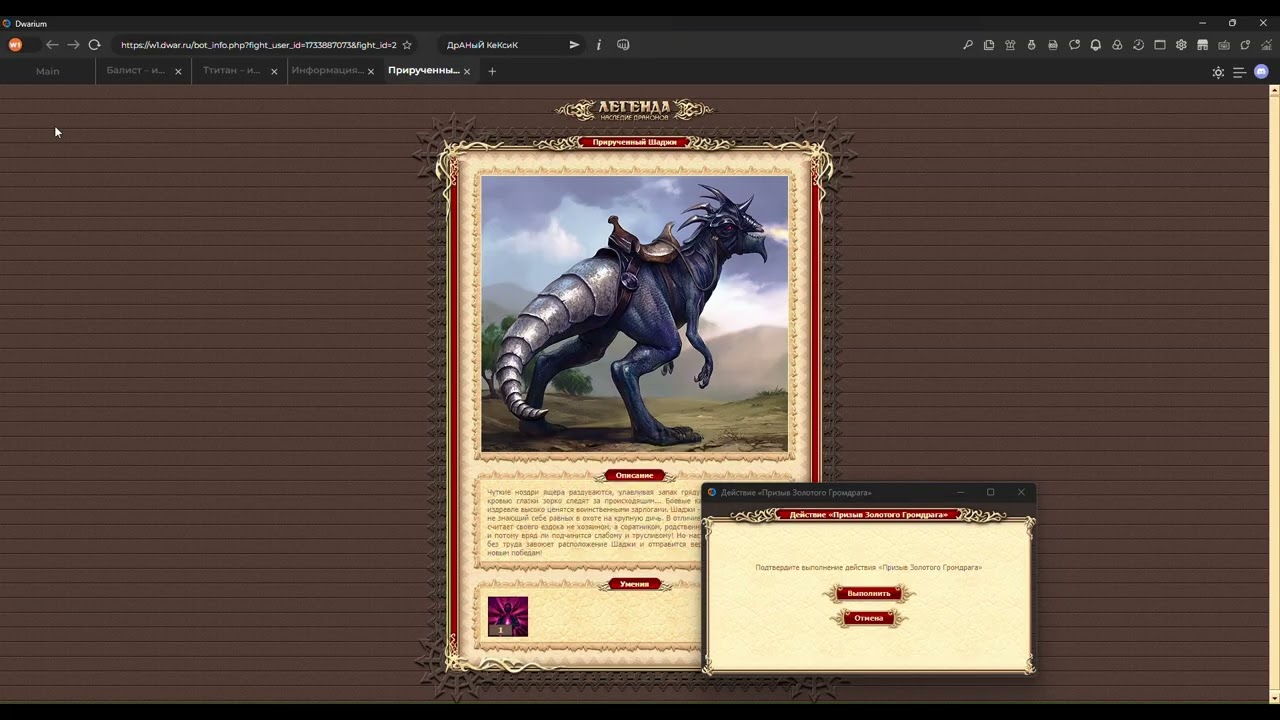Open the Discord icon in the tab bar
This screenshot has height=720, width=1280.
click(x=1261, y=72)
